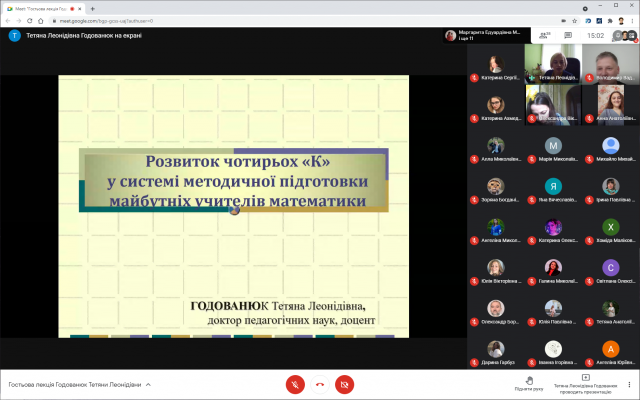This screenshot has width=640, height=400.
Task: Unmute the microphone in call controls
Action: pos(295,384)
